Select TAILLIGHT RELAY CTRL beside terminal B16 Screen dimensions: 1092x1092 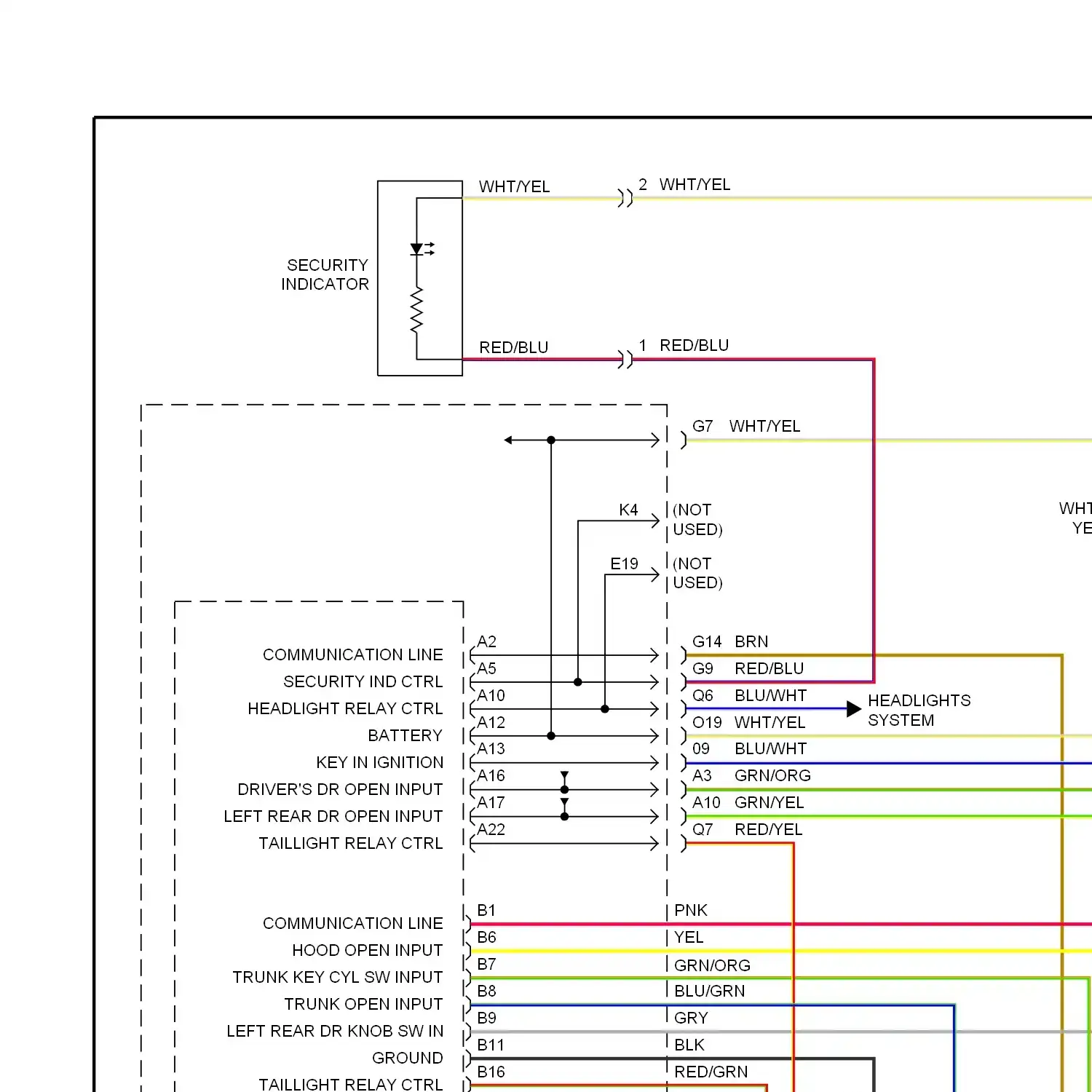point(350,1084)
